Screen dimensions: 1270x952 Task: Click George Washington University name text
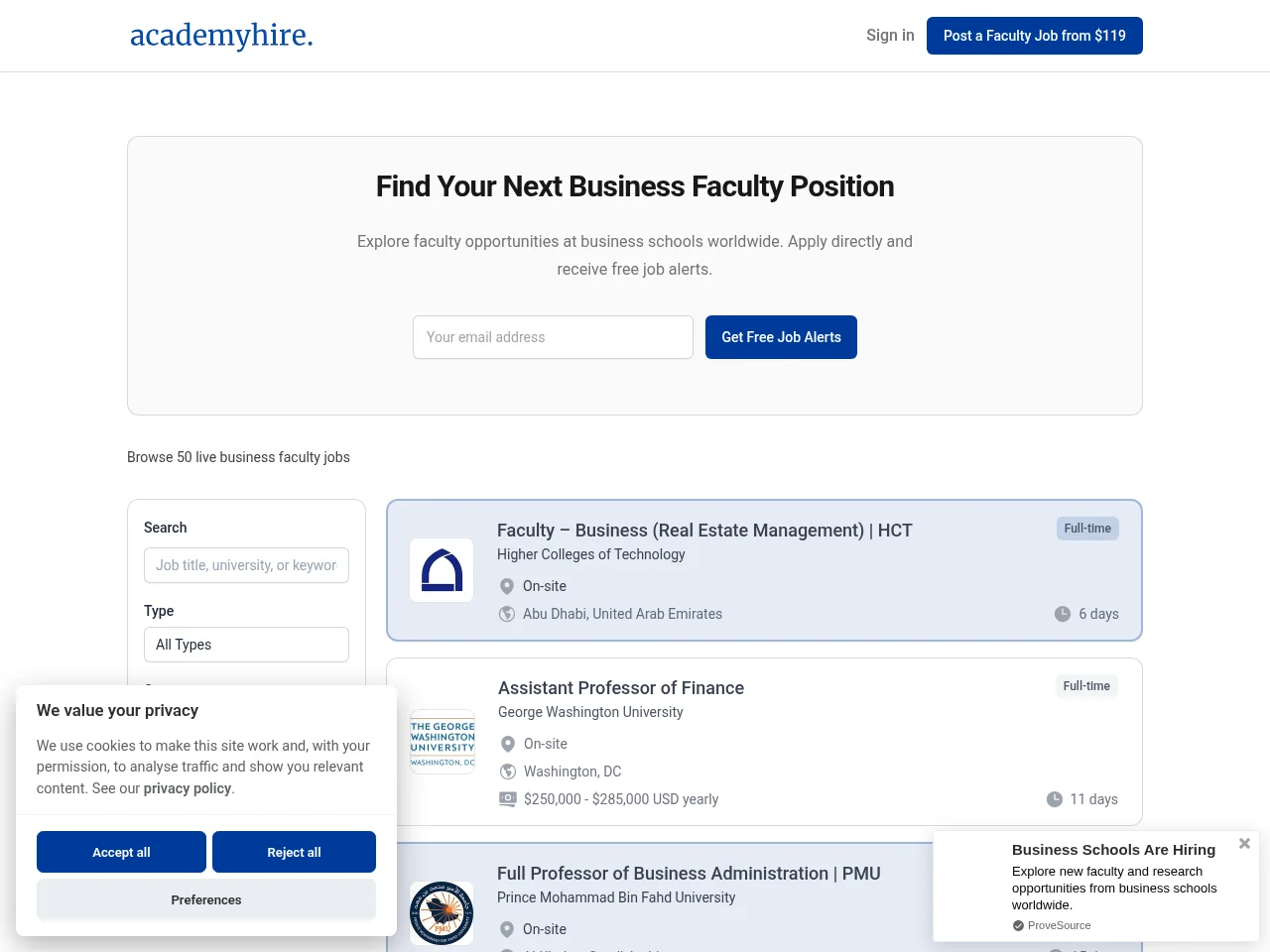[x=590, y=712]
